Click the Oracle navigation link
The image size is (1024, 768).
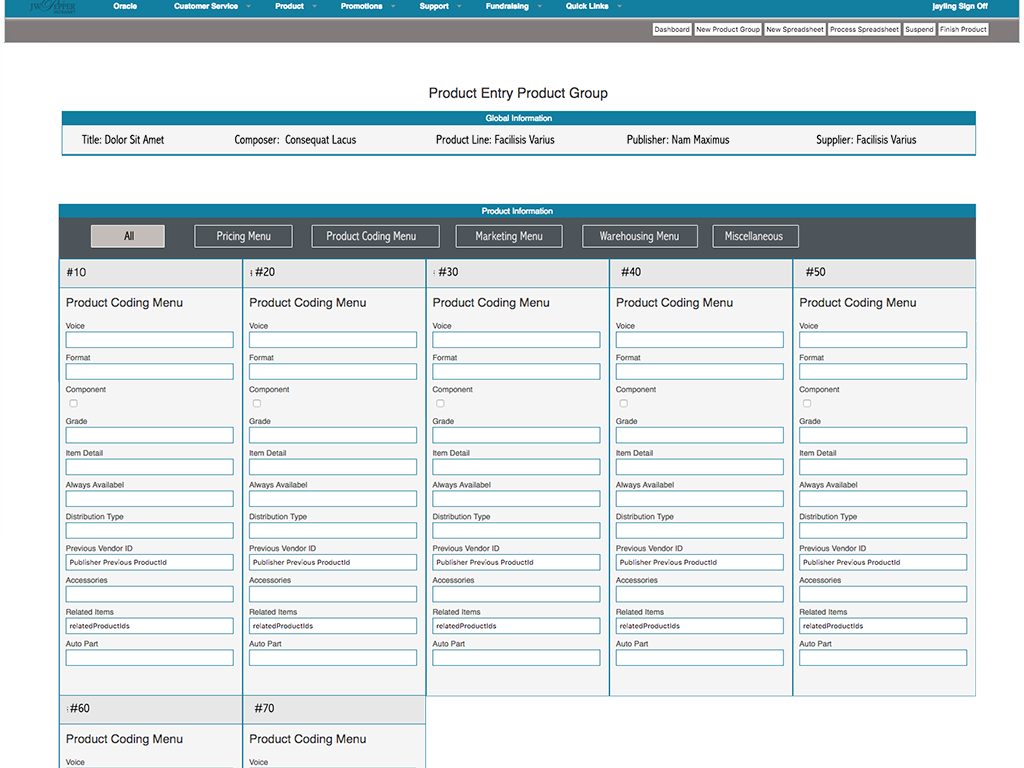click(125, 7)
